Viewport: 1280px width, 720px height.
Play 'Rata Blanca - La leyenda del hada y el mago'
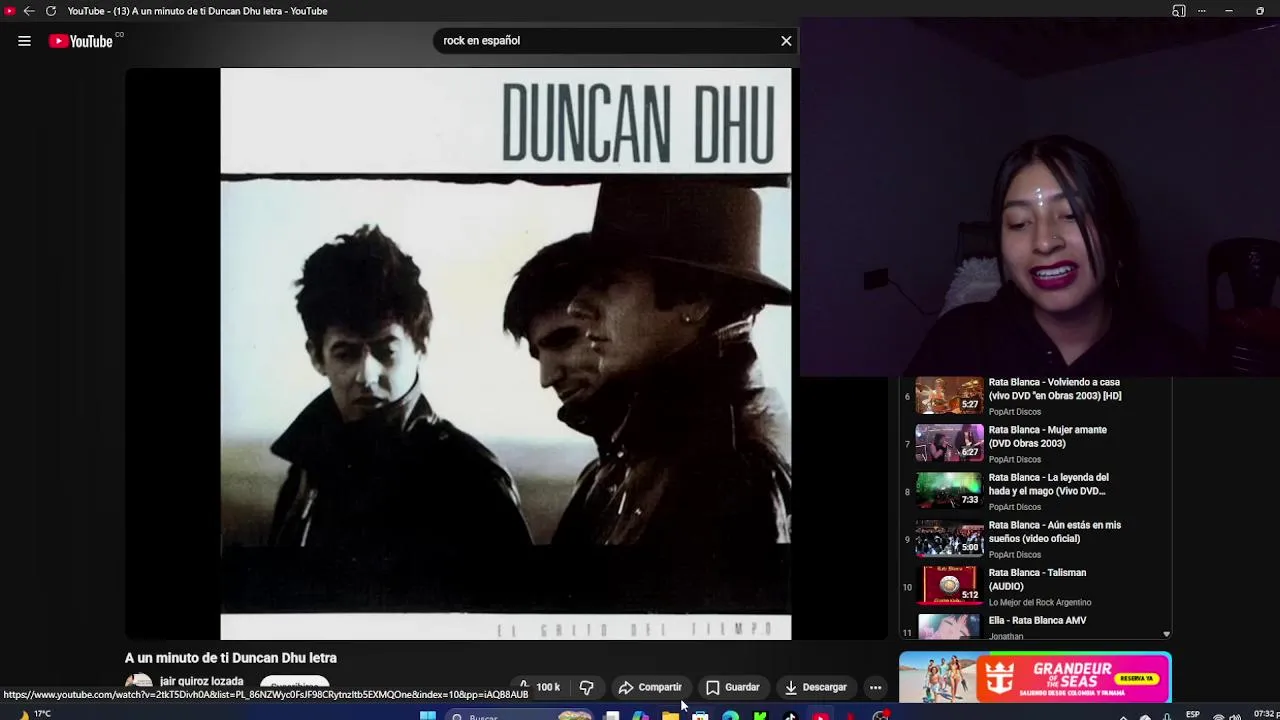pyautogui.click(x=1049, y=484)
